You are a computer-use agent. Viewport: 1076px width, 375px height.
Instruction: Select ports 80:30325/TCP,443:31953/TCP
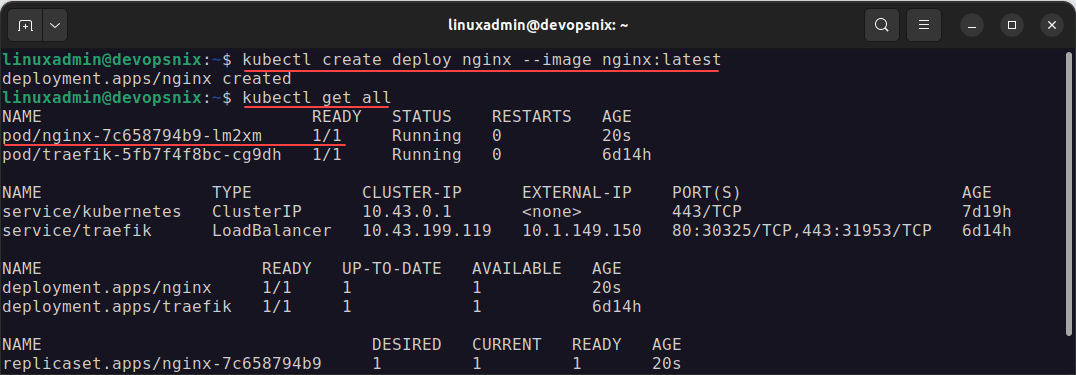802,230
